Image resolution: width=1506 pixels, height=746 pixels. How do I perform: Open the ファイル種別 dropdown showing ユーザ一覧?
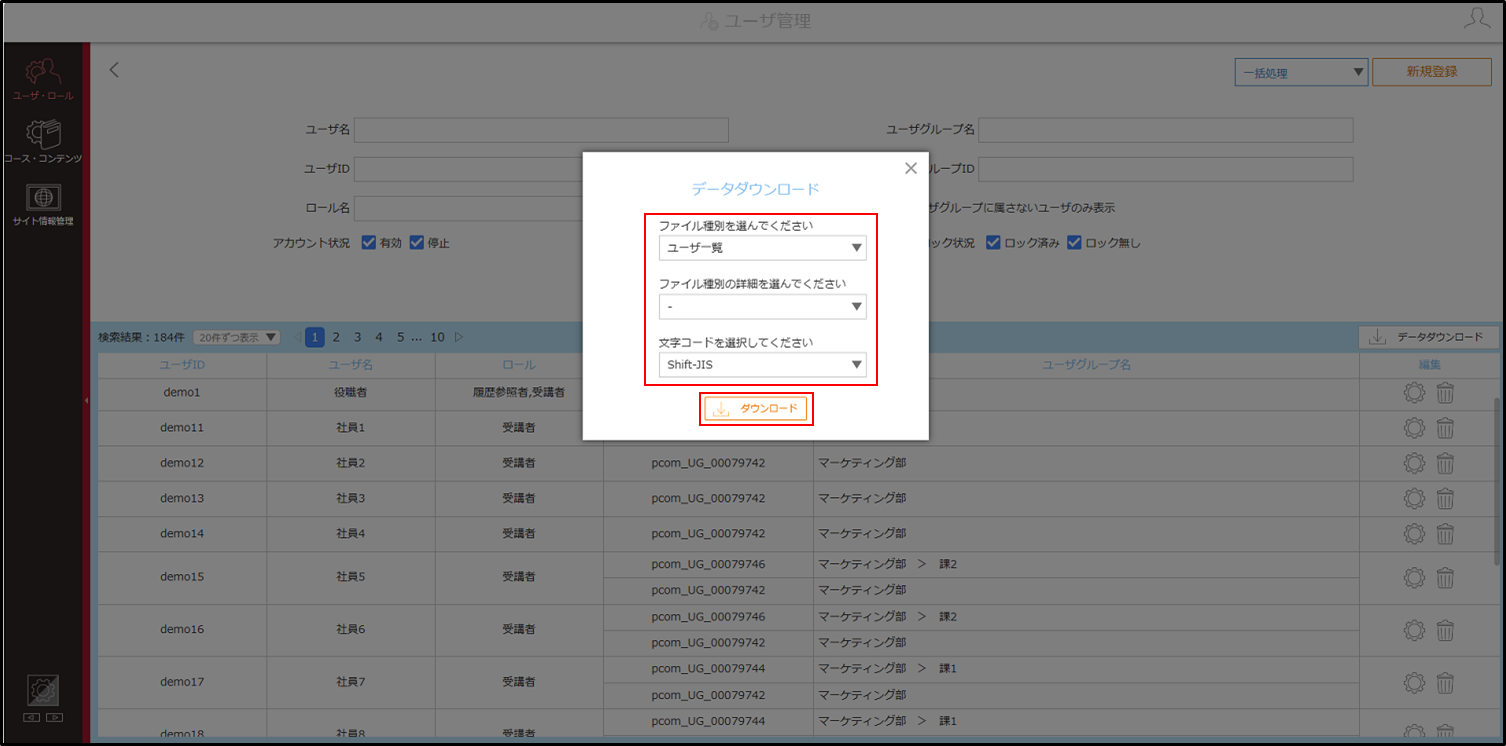tap(762, 248)
